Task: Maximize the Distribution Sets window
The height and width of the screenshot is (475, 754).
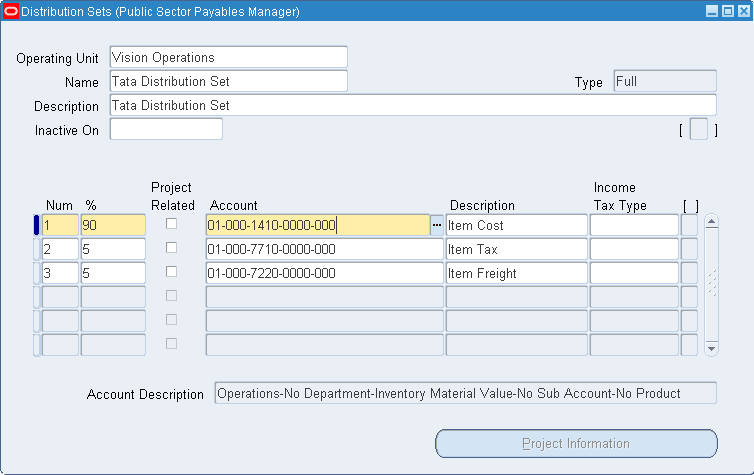Action: pyautogui.click(x=727, y=12)
